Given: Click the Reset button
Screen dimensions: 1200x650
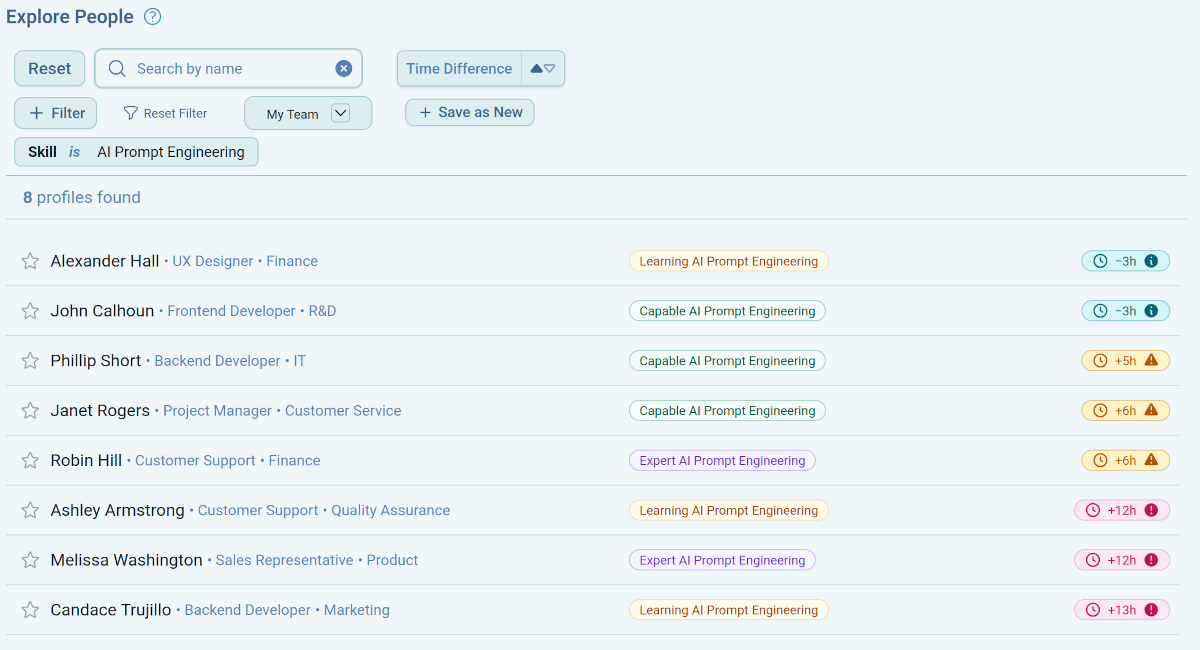Looking at the screenshot, I should 49,68.
